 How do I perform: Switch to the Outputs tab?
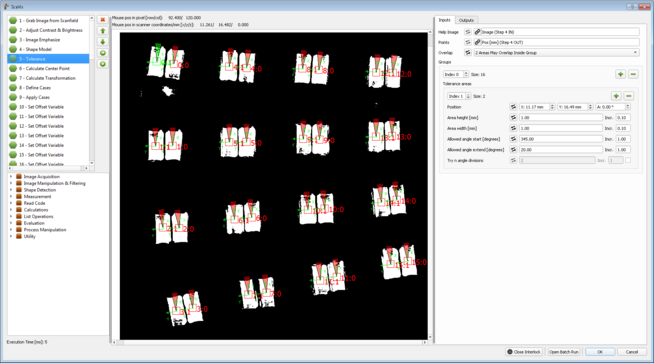click(466, 20)
